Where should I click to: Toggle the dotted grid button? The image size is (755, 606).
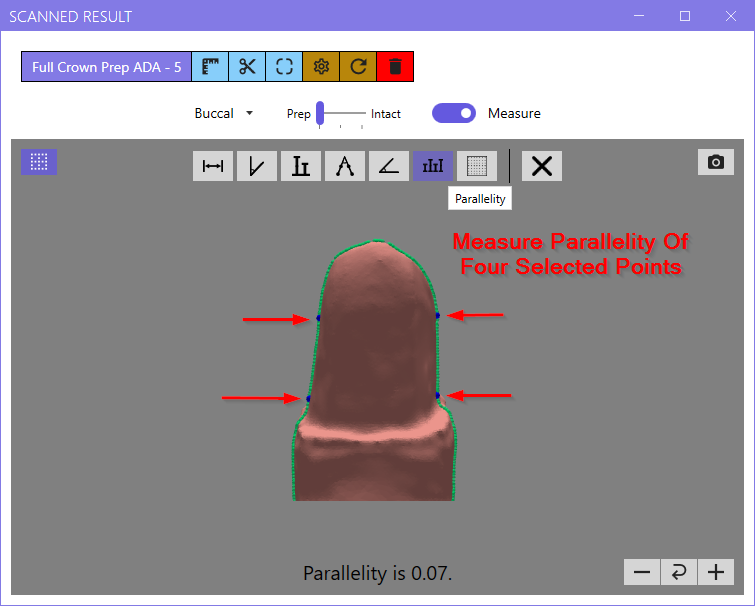pos(39,162)
